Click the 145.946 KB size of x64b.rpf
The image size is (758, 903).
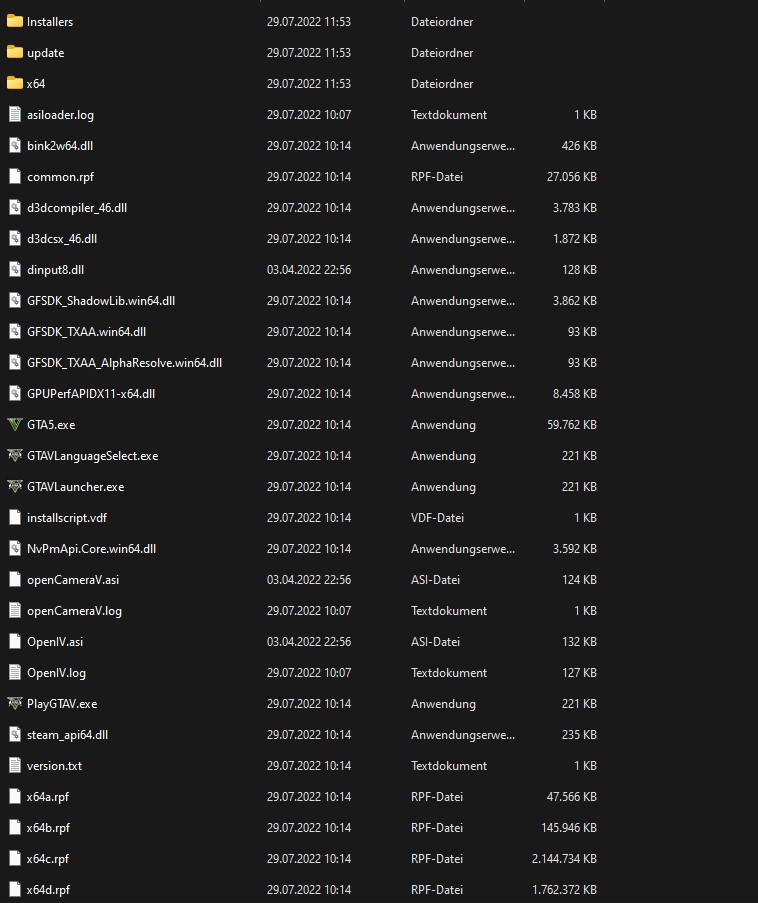(569, 828)
